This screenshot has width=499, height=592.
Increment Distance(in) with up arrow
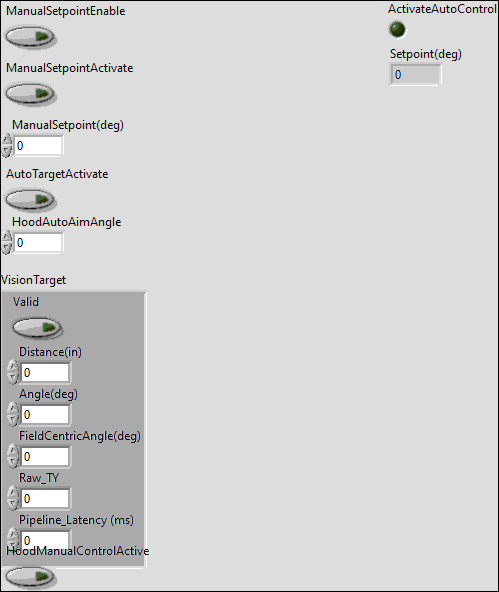(13, 367)
